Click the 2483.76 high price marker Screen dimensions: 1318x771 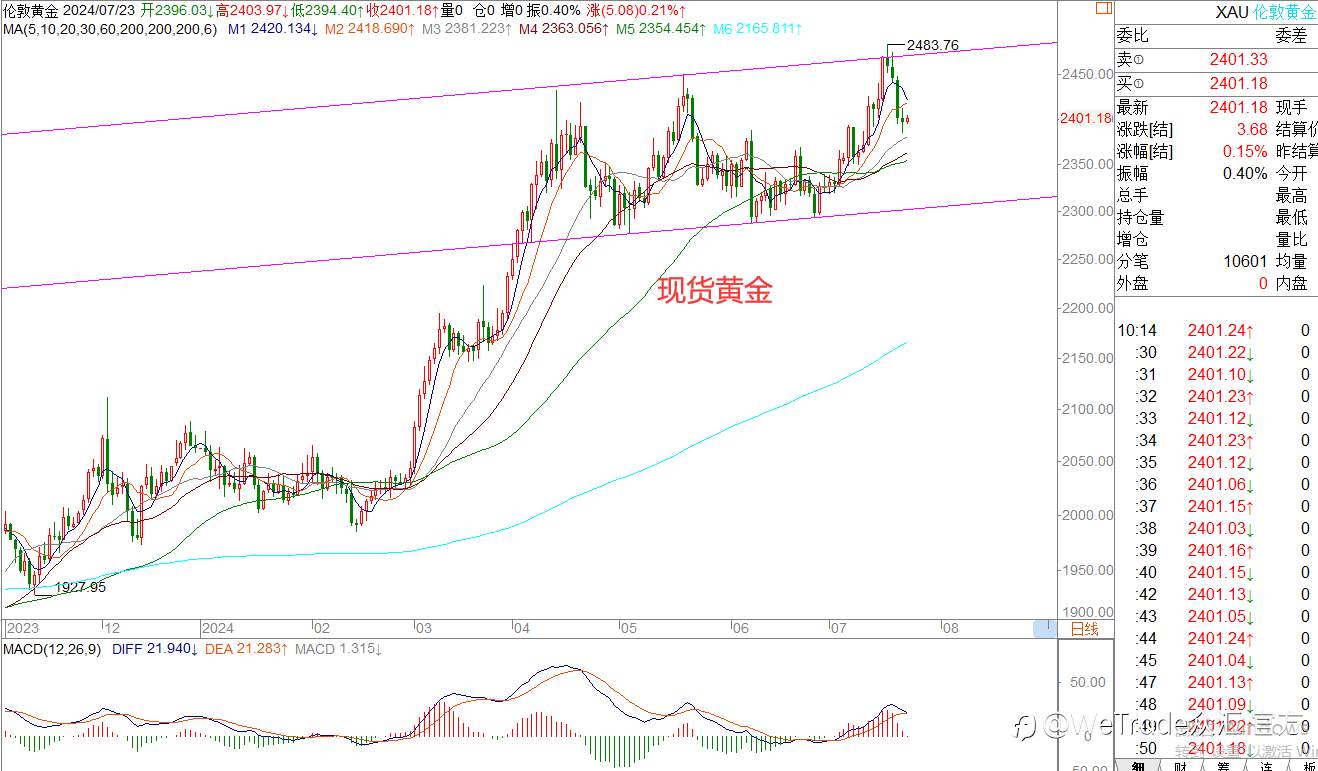931,46
